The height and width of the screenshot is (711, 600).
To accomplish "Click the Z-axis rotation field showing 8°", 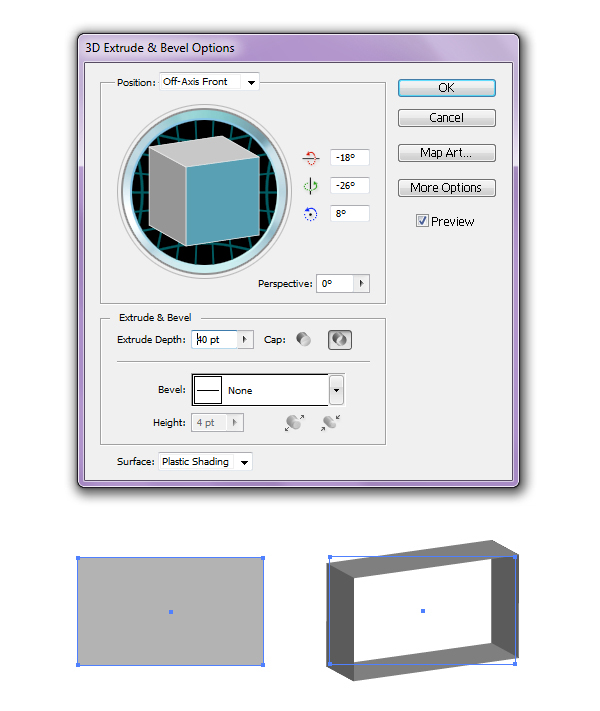I will 350,214.
